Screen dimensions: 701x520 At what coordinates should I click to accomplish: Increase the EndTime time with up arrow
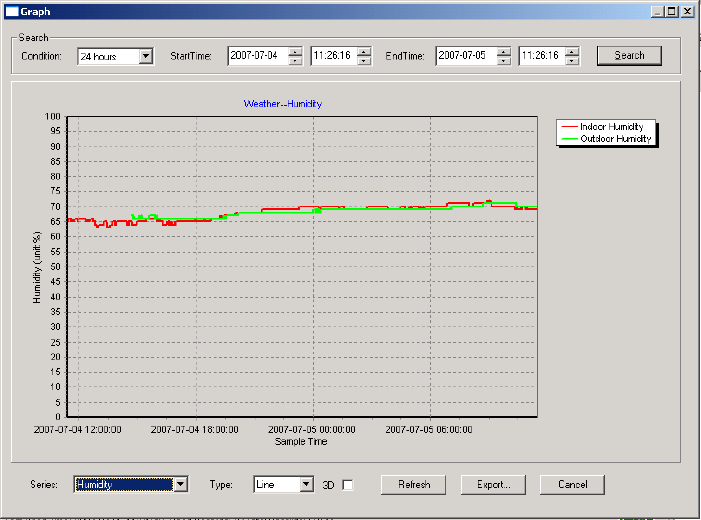point(572,51)
